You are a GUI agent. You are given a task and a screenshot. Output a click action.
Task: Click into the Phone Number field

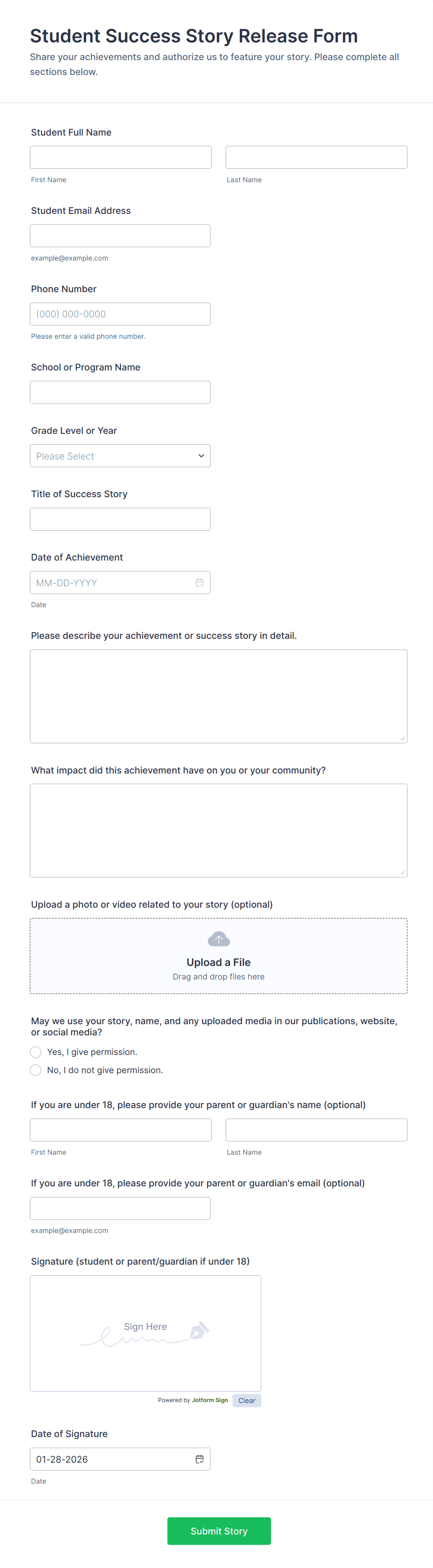tap(121, 314)
